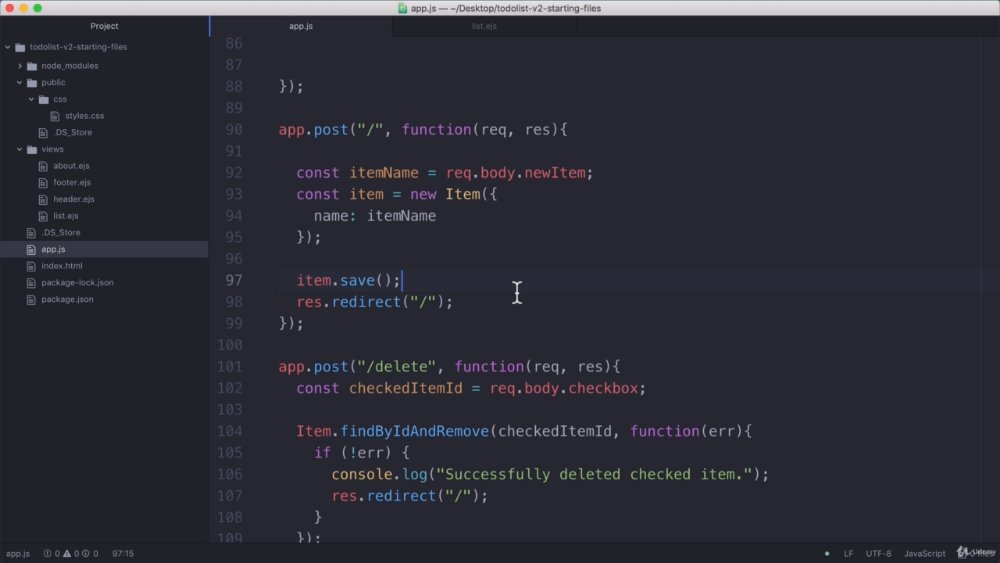Click the package.json file icon
This screenshot has height=563, width=1000.
pos(31,299)
